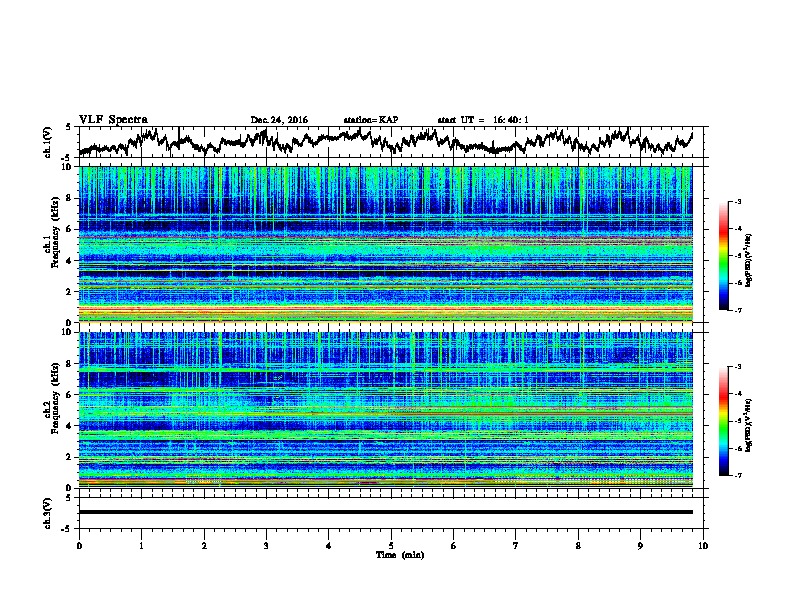Image resolution: width=792 pixels, height=612 pixels.
Task: Select the date text "Dec. 24, 2016"
Action: click(x=279, y=120)
